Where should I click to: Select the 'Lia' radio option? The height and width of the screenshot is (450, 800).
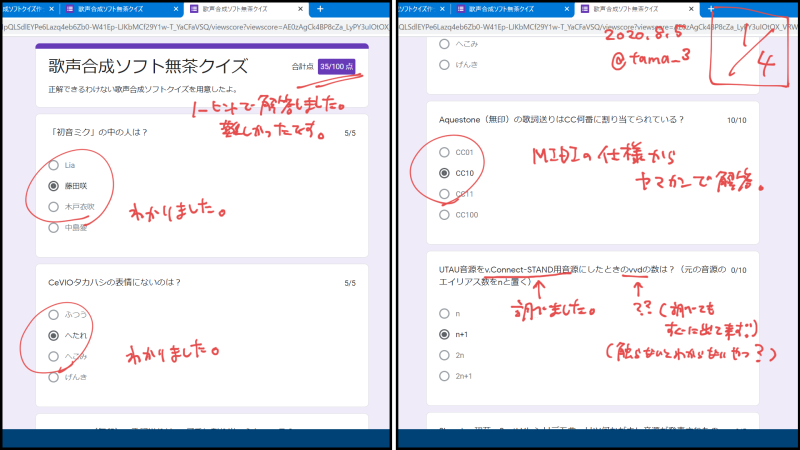(x=54, y=165)
